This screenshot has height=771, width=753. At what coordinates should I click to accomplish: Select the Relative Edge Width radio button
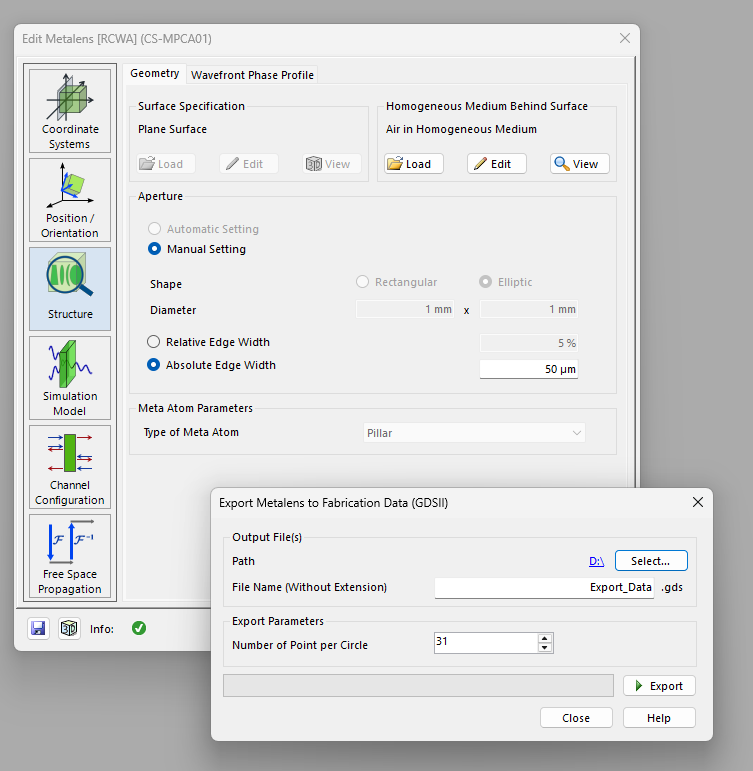point(153,342)
